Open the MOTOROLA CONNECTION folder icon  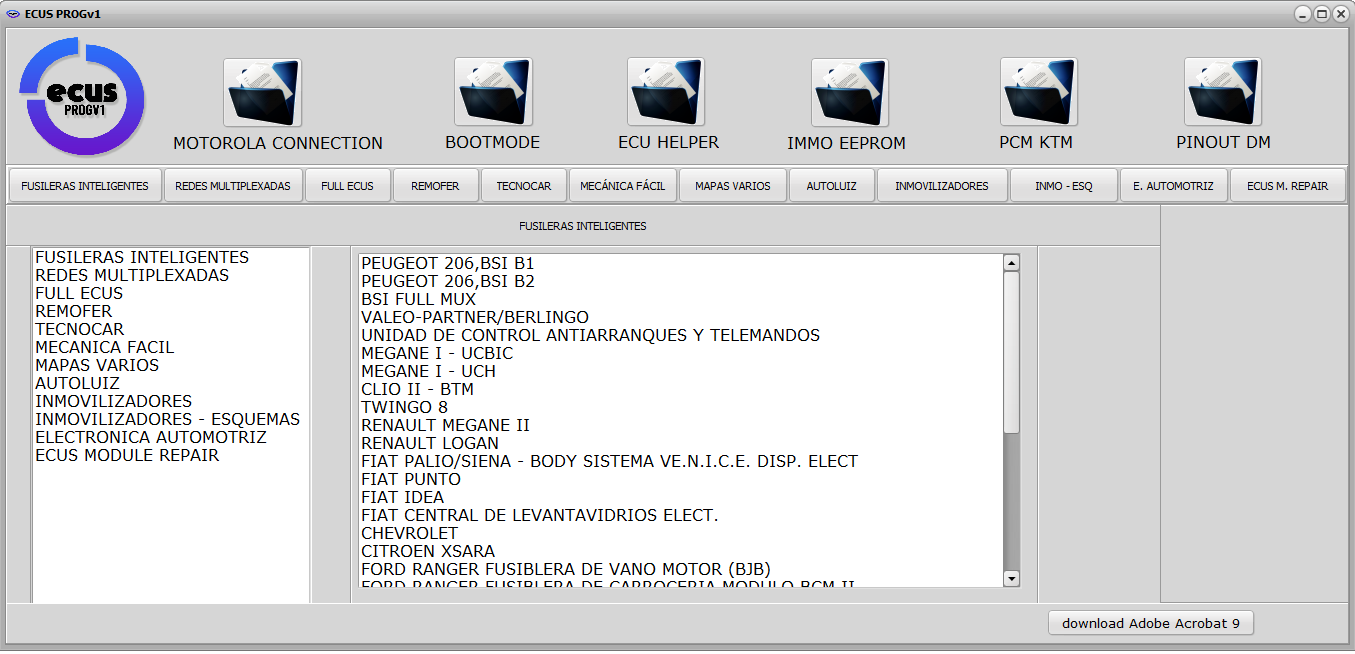coord(262,93)
